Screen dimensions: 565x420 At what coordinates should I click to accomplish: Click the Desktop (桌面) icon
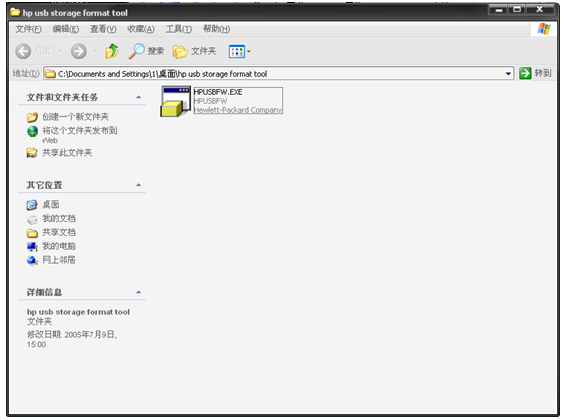(x=32, y=205)
